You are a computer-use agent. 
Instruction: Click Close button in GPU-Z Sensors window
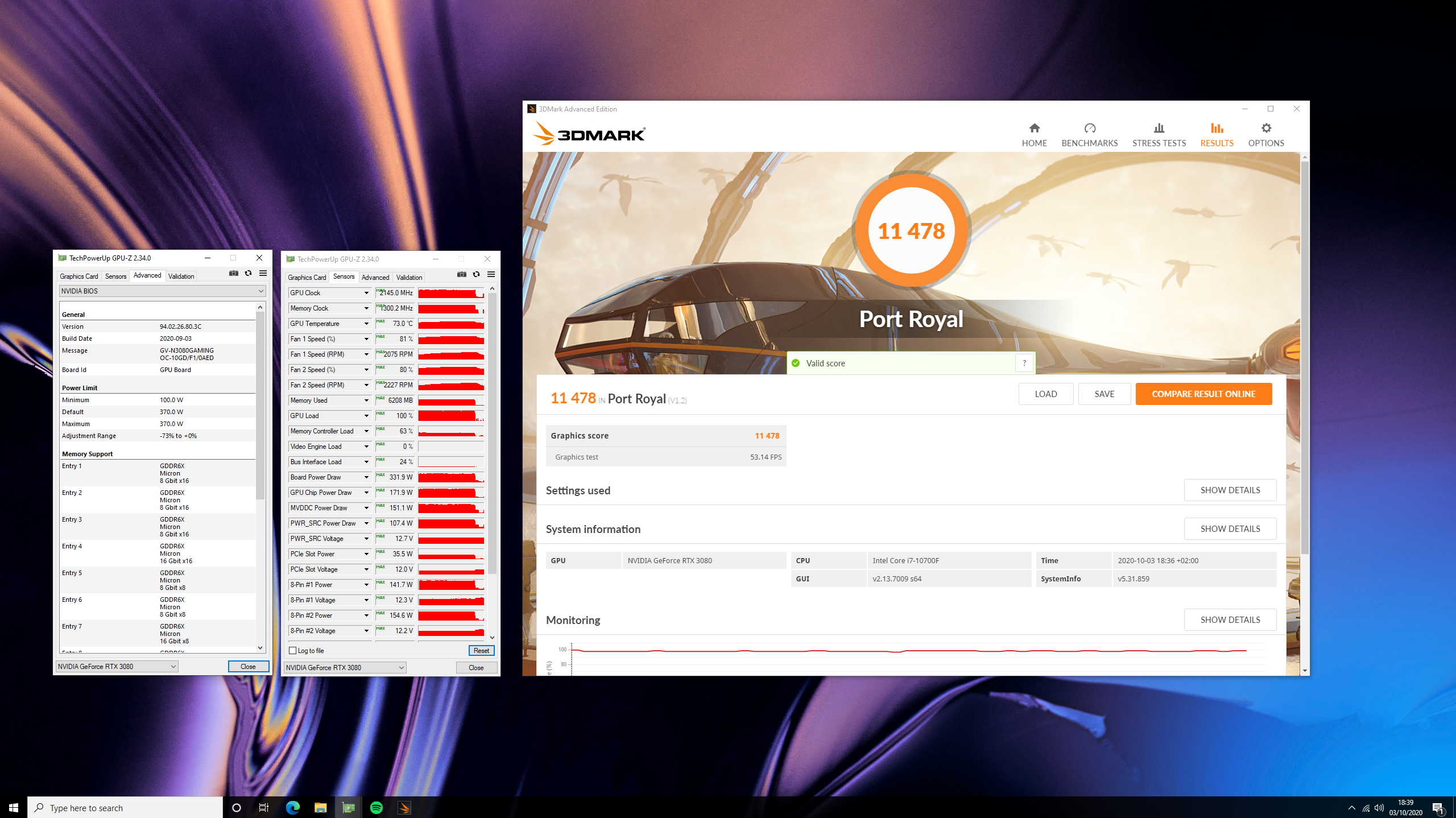click(x=476, y=667)
